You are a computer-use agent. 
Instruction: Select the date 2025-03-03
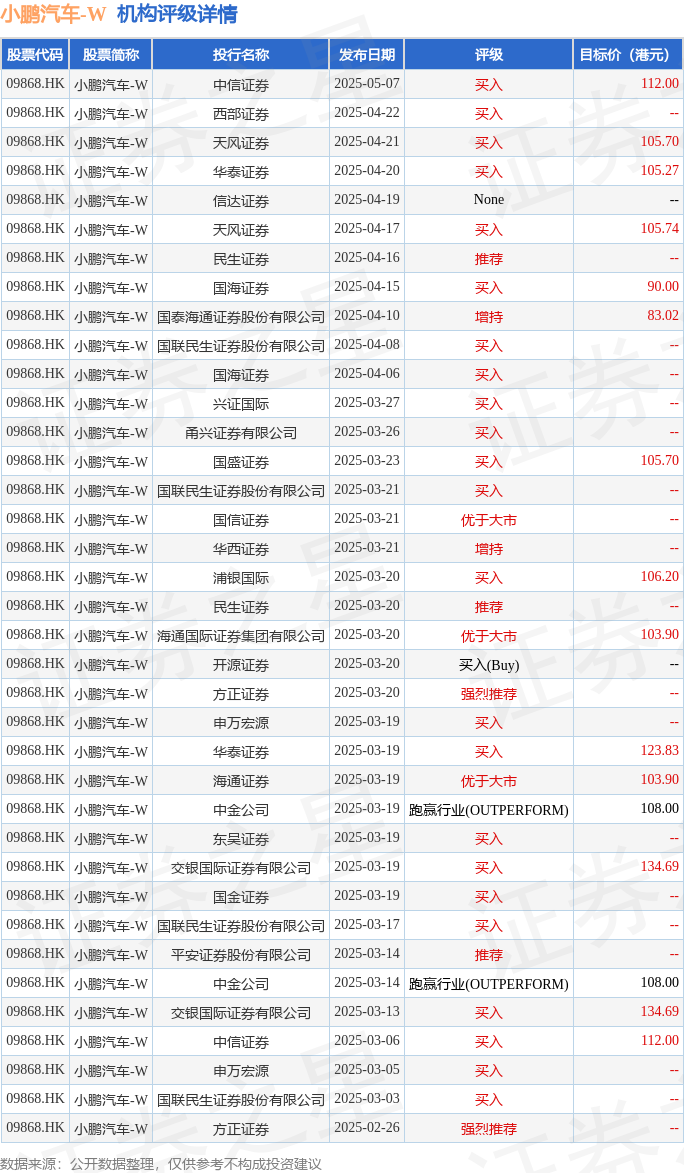pyautogui.click(x=367, y=1100)
